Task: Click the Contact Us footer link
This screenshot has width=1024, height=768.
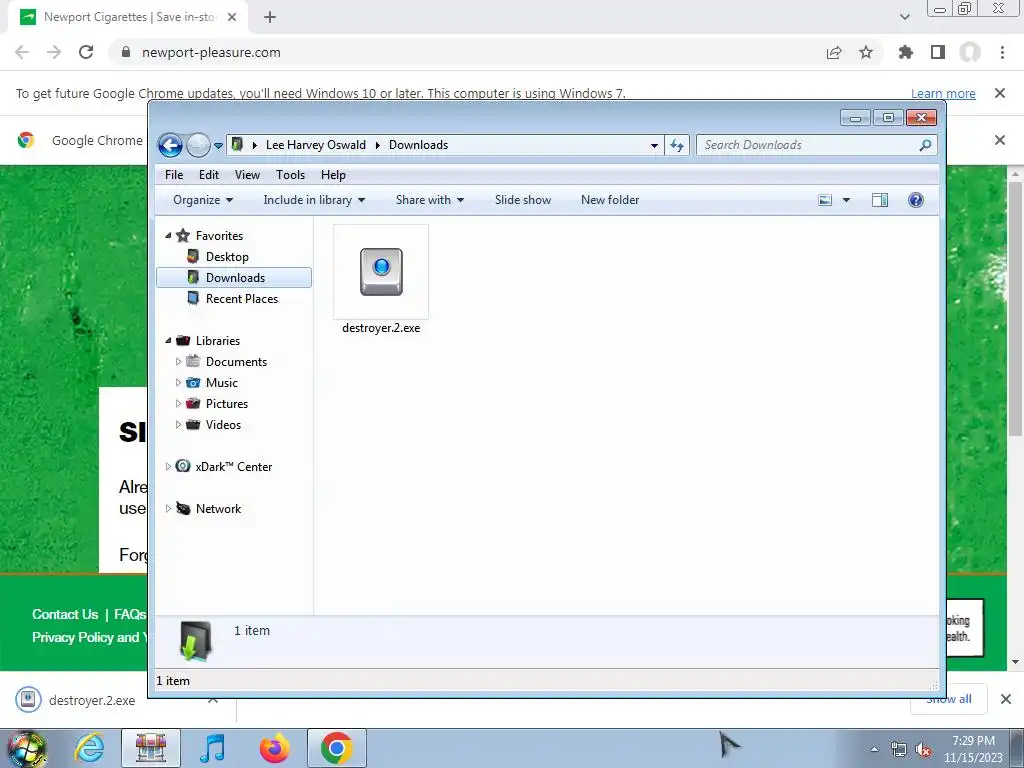Action: pos(65,615)
